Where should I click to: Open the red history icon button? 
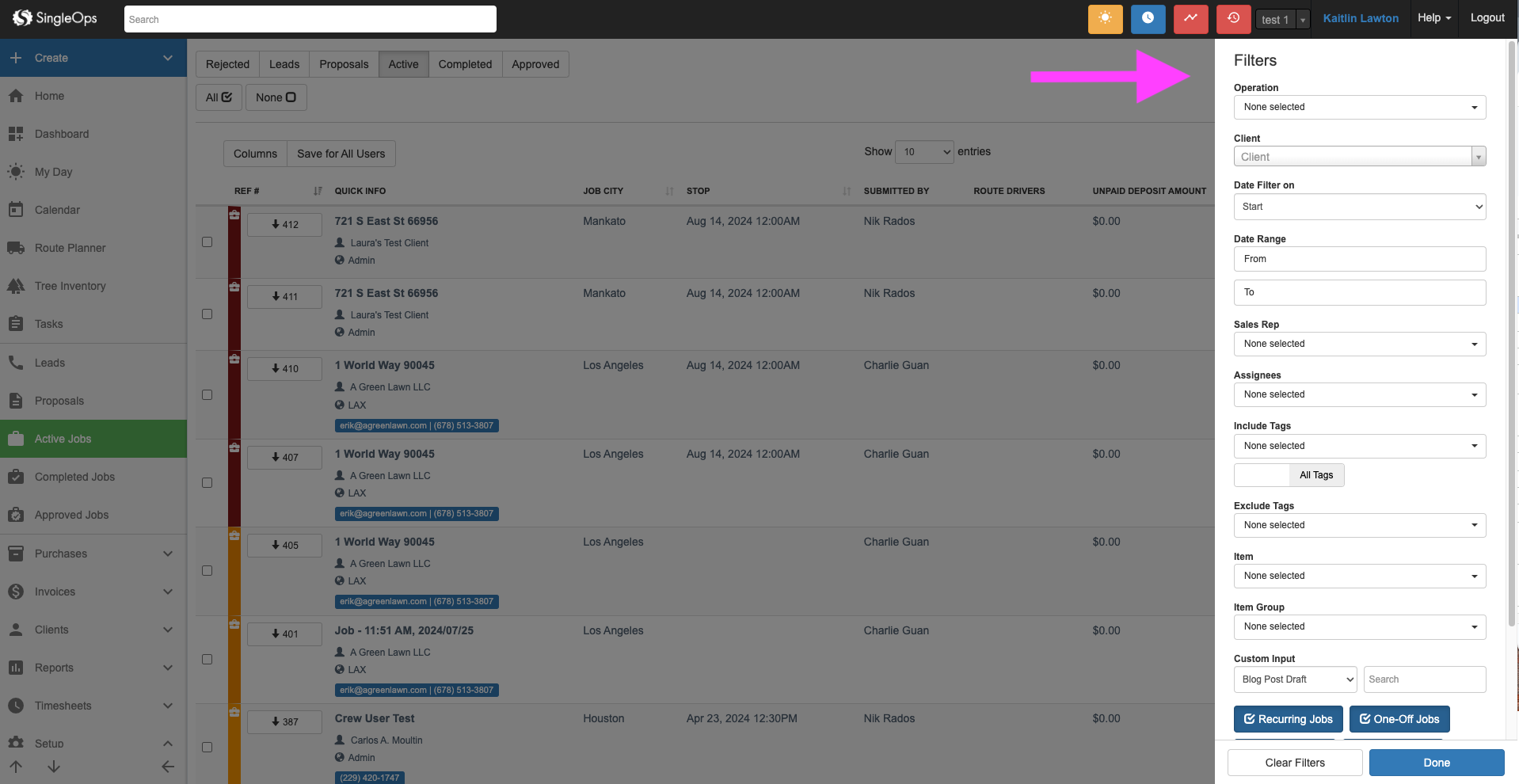pyautogui.click(x=1233, y=19)
